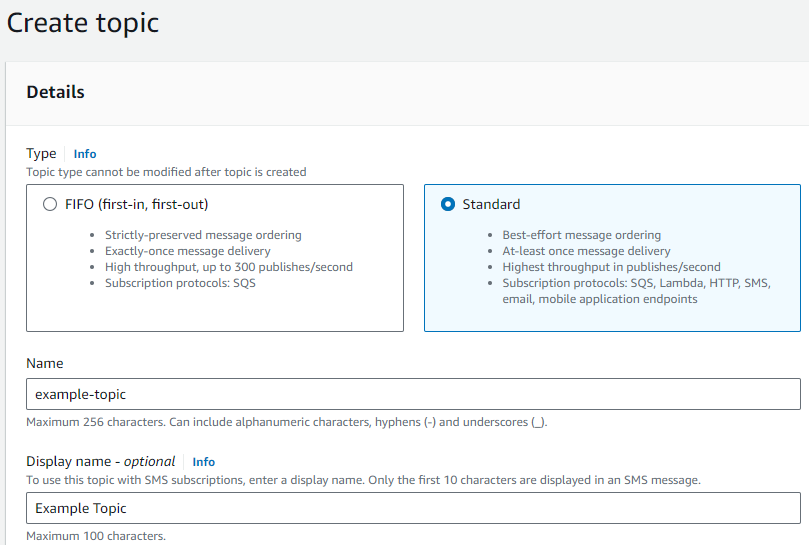Screen dimensions: 809x545
Task: Click the 'Maximum 256 characters' hint text
Action: click(x=286, y=422)
